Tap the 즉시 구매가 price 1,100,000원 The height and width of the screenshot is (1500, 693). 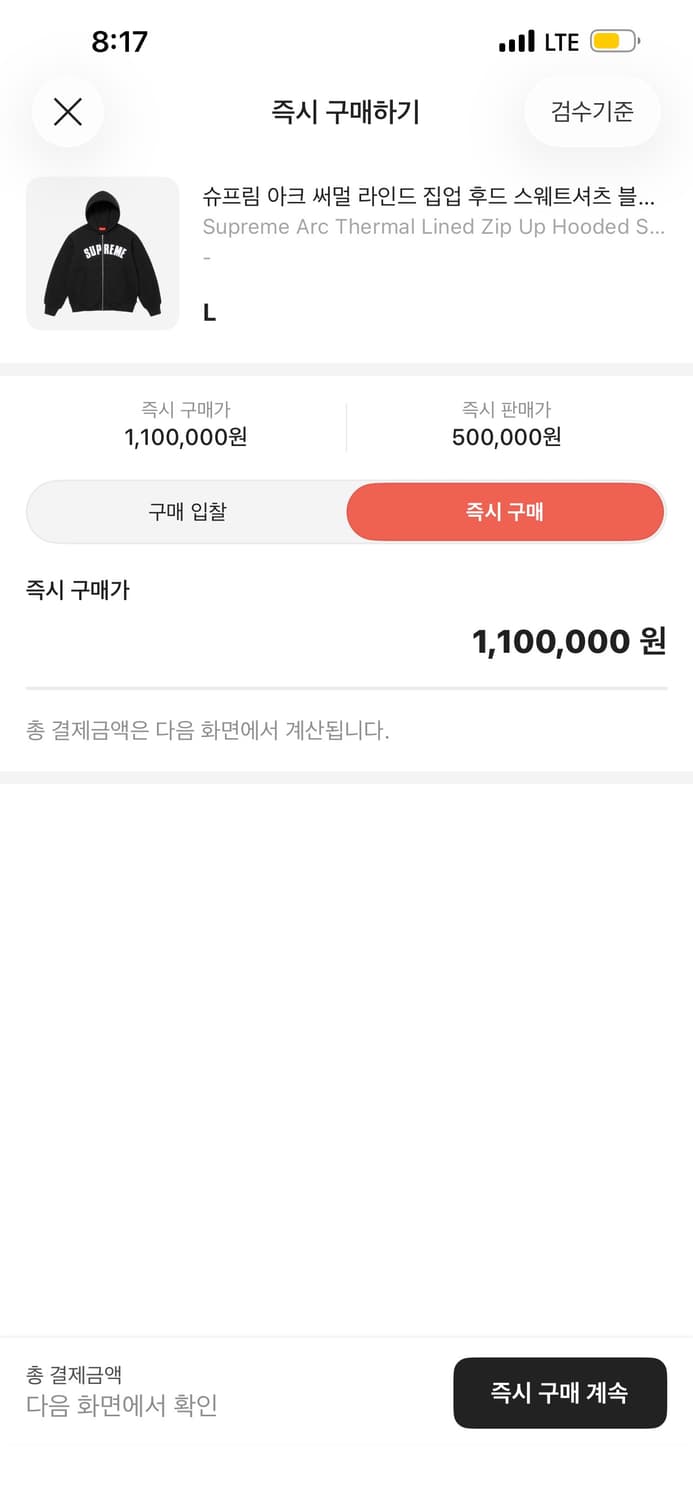[x=184, y=437]
